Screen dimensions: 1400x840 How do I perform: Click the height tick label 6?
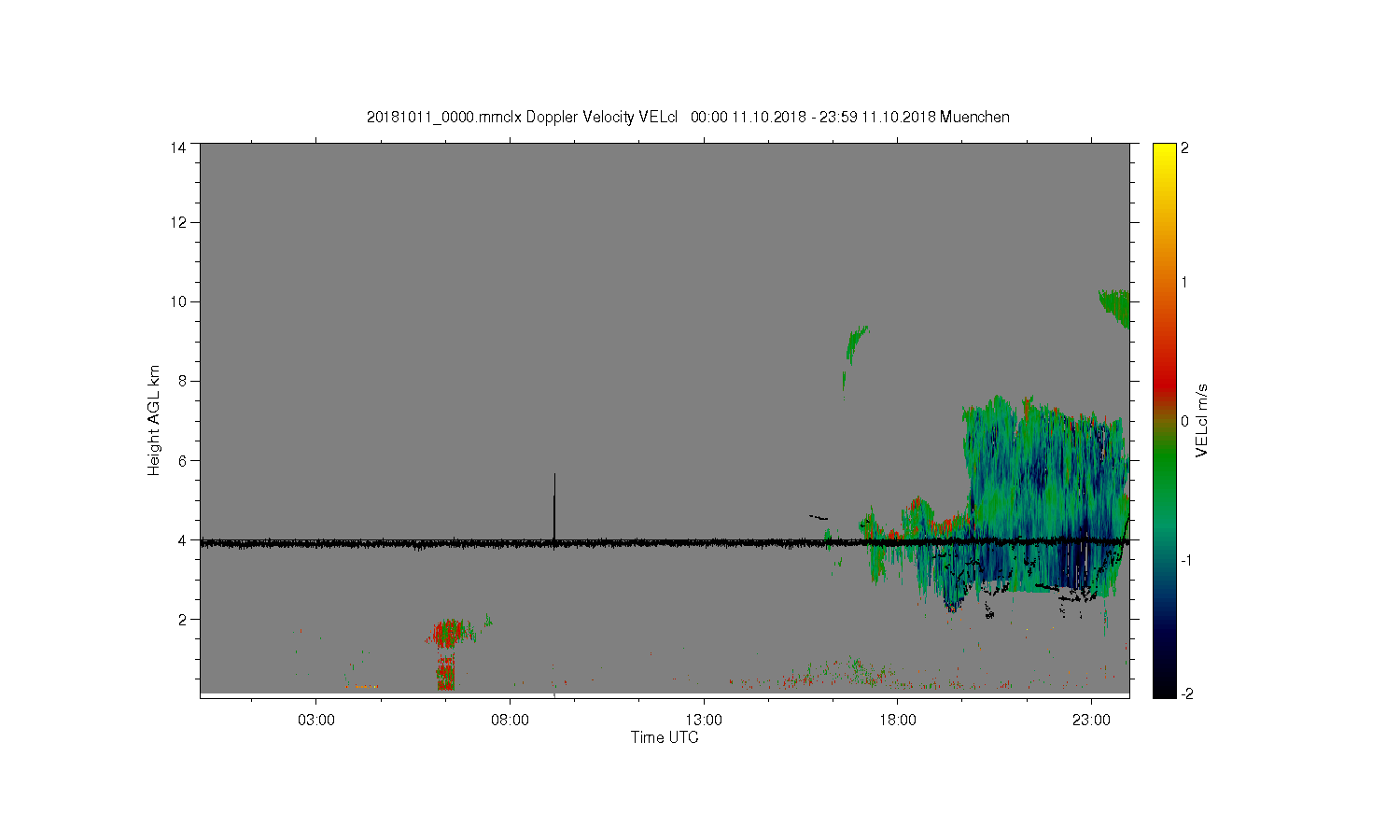pos(182,460)
